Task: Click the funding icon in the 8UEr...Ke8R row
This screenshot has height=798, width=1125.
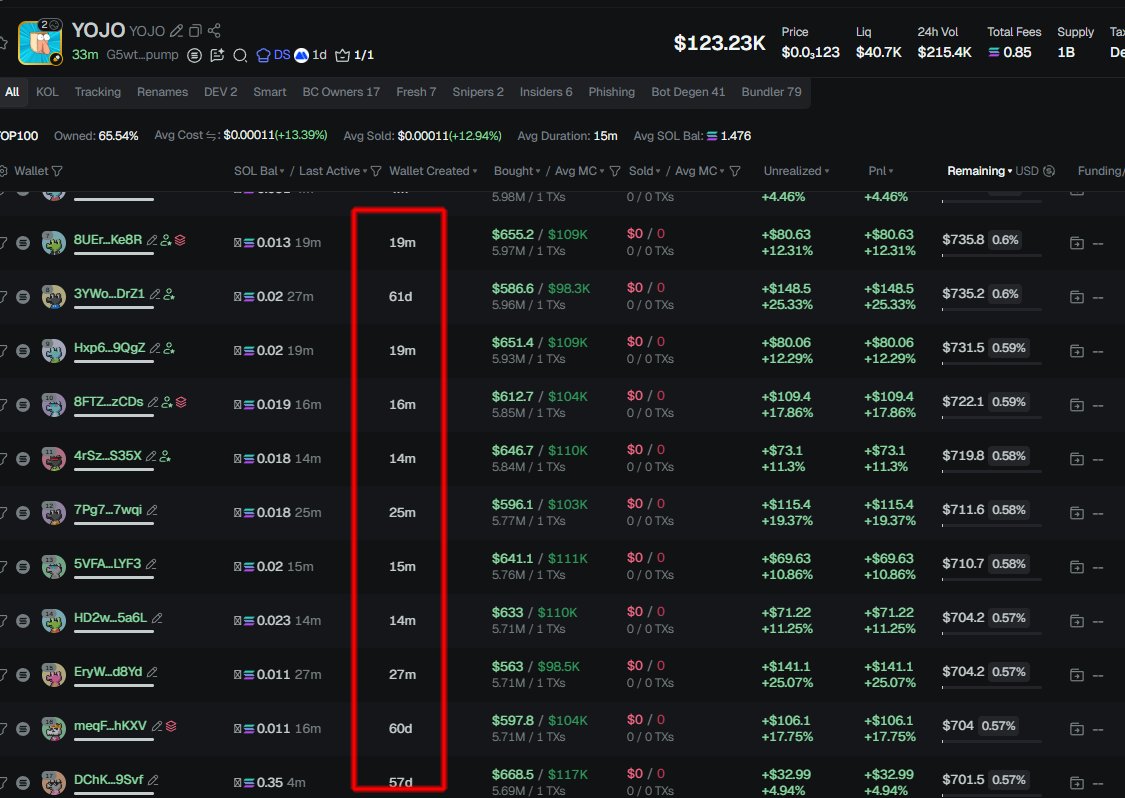Action: click(1076, 242)
